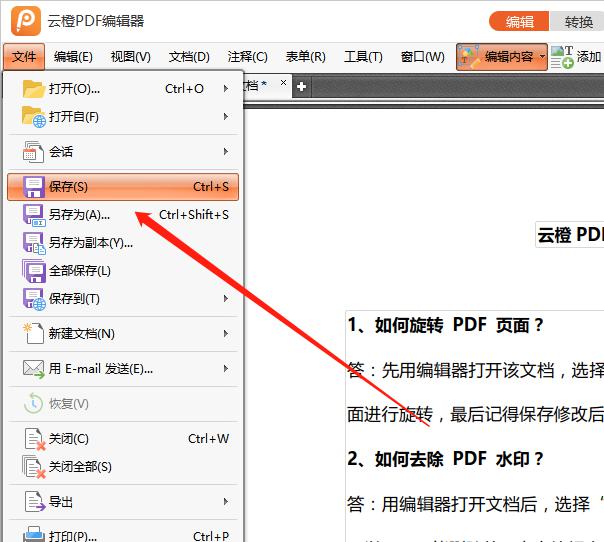Choose 关闭全部(S) menu entry
The width and height of the screenshot is (604, 542).
coord(123,467)
